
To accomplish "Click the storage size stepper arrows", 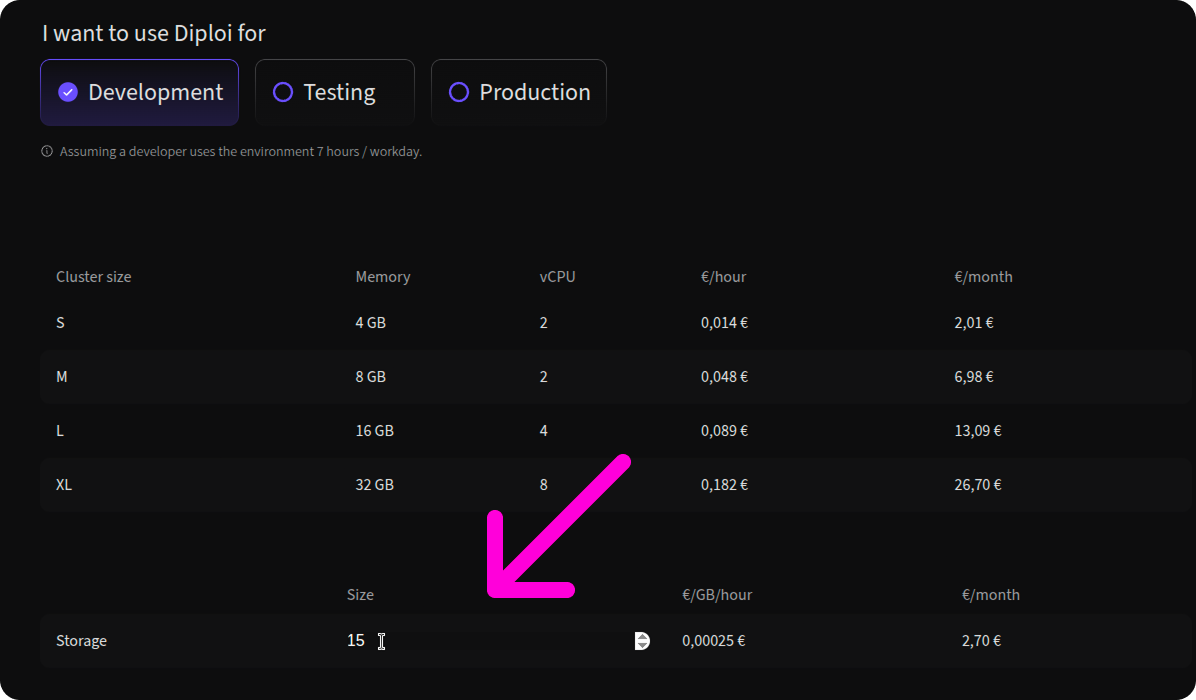I will pyautogui.click(x=642, y=641).
